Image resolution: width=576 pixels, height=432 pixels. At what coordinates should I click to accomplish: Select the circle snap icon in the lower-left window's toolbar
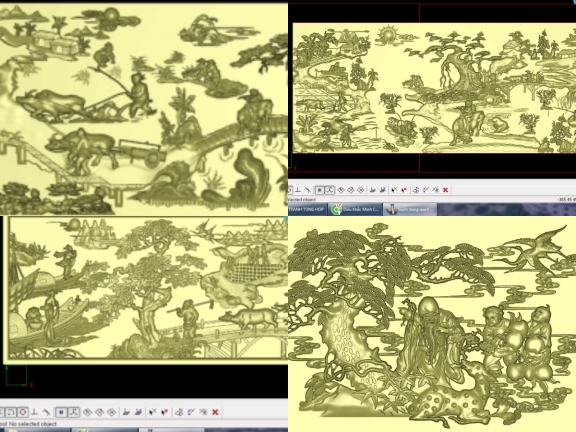(22, 412)
